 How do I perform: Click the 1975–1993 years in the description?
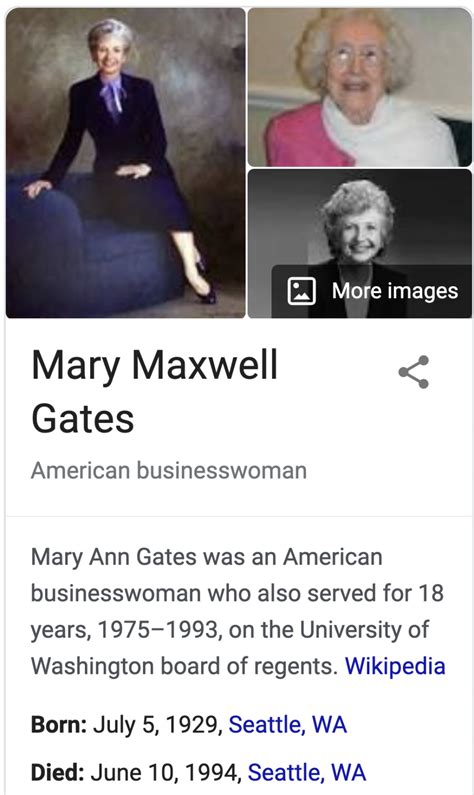click(x=158, y=630)
